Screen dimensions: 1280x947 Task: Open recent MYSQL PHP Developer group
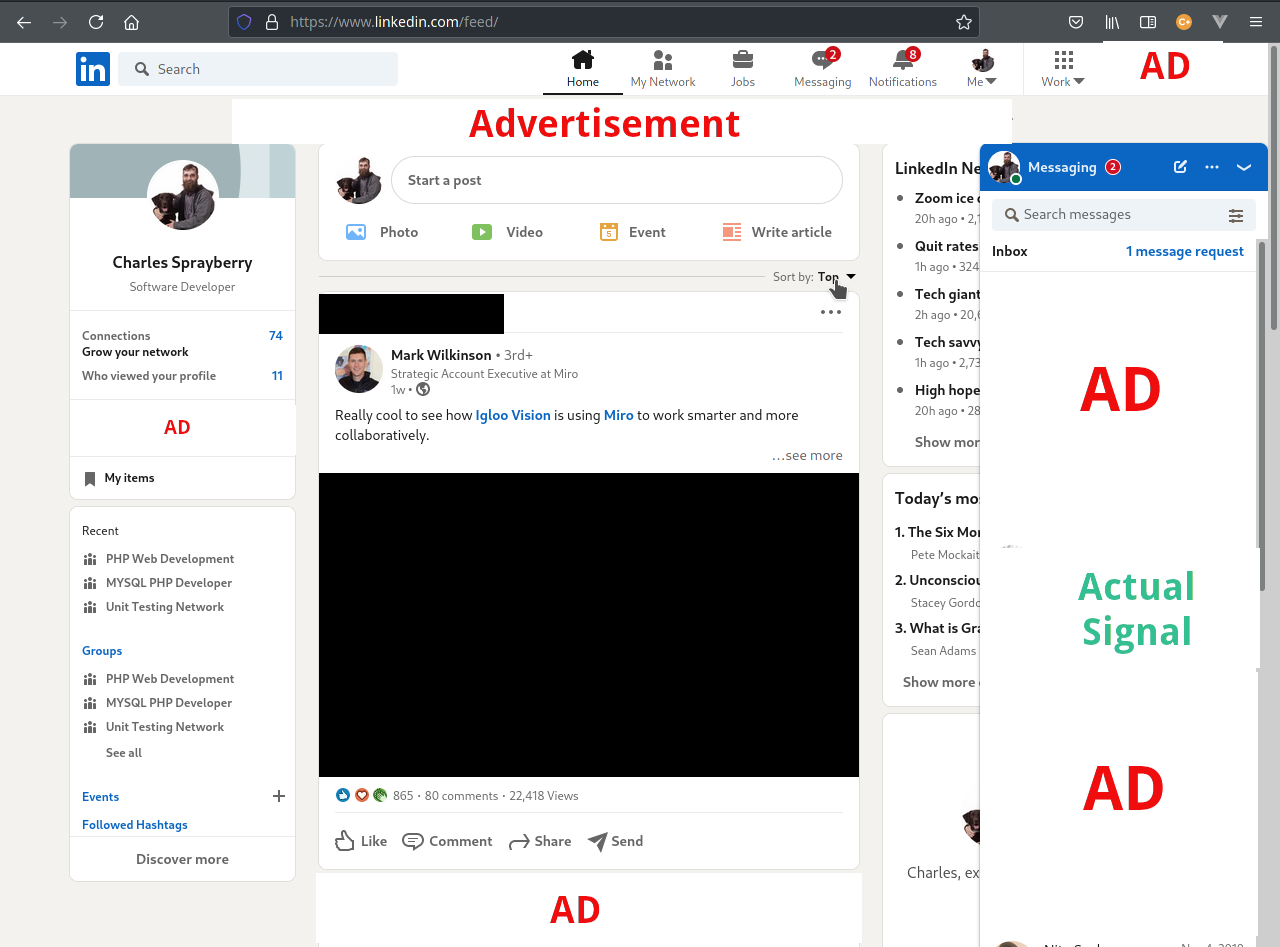click(158, 583)
